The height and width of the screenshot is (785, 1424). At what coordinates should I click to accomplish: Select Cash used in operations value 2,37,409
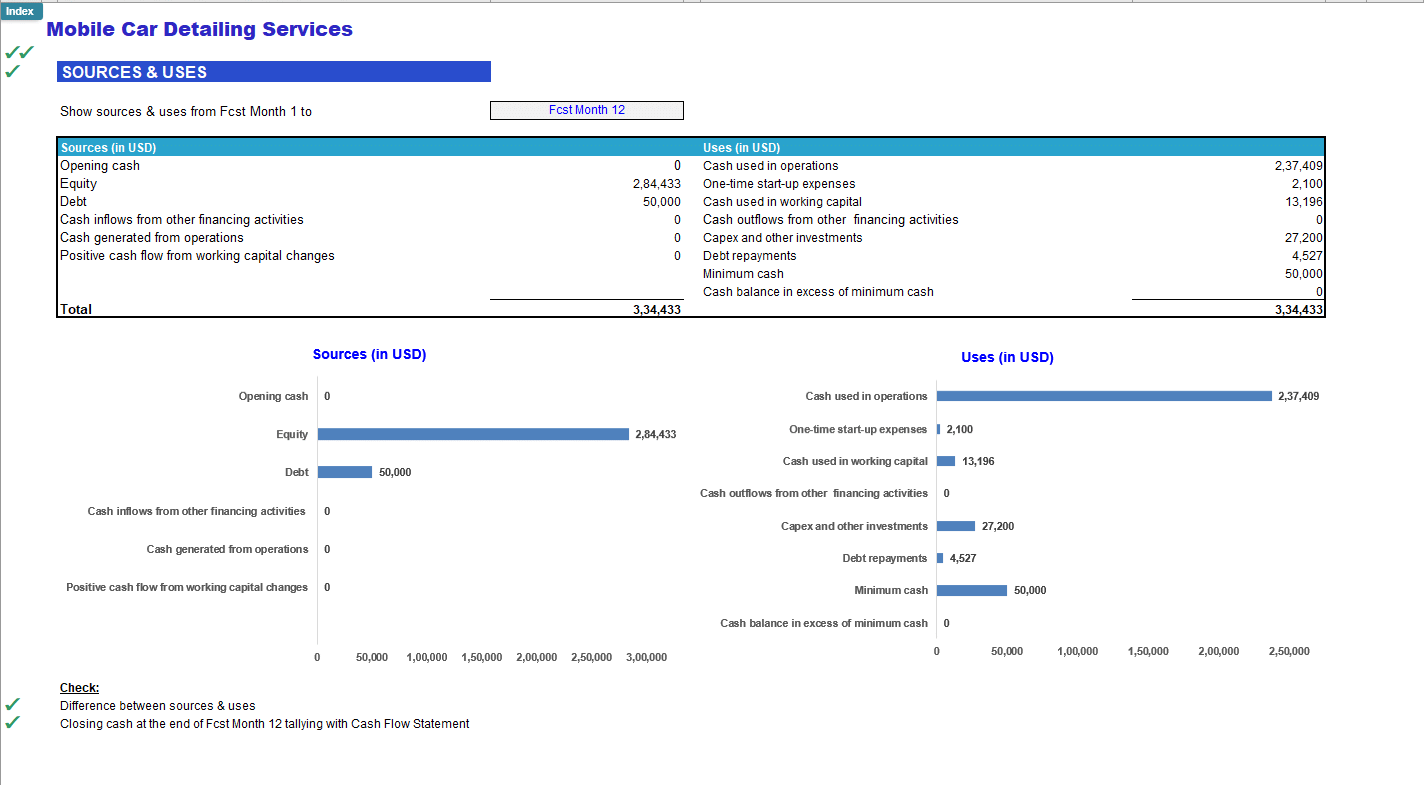click(x=1298, y=166)
